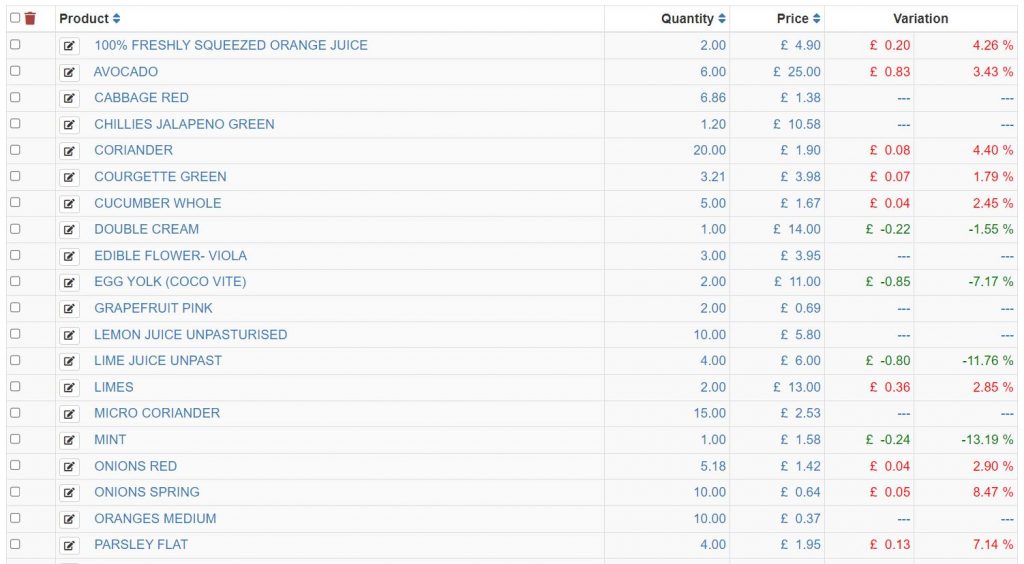Edit the LIMES entry using its icon
Image resolution: width=1024 pixels, height=564 pixels.
pos(69,388)
